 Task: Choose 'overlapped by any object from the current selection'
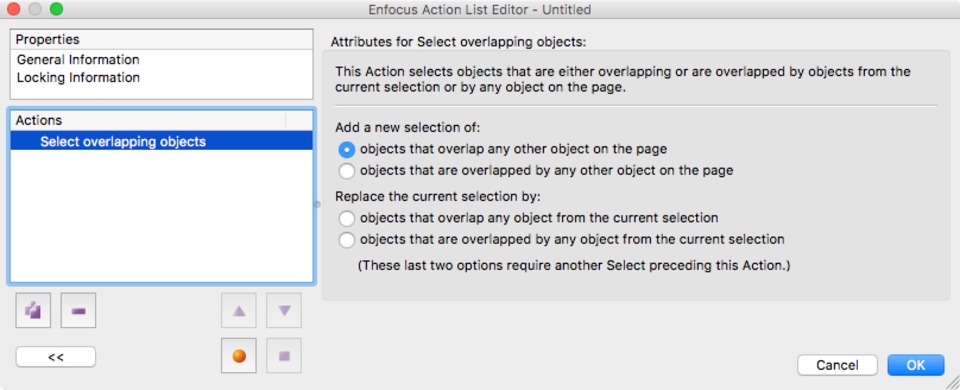tap(347, 240)
